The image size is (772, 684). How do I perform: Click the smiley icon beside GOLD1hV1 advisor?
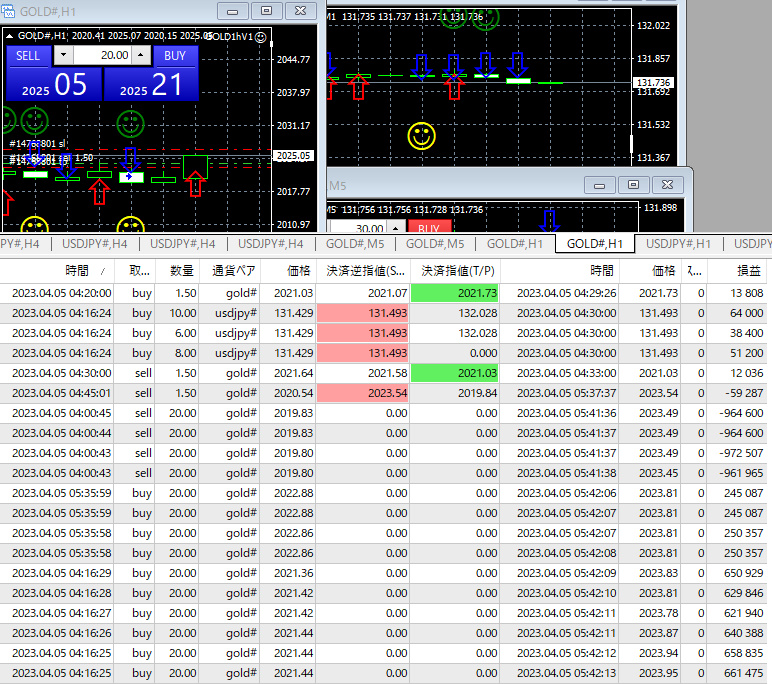click(x=261, y=37)
